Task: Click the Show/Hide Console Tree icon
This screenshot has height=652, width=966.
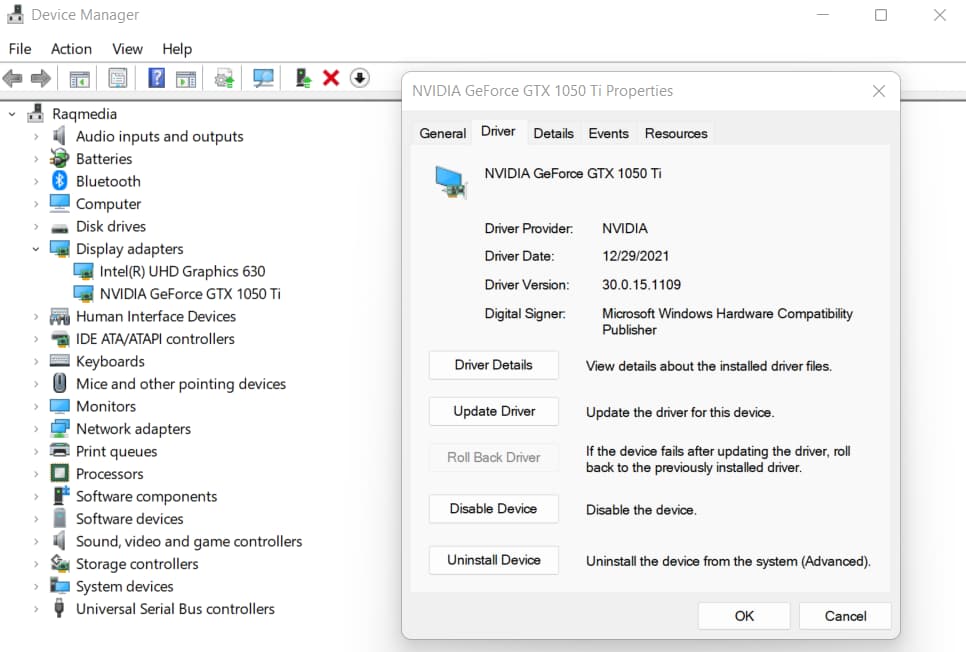Action: click(x=79, y=78)
